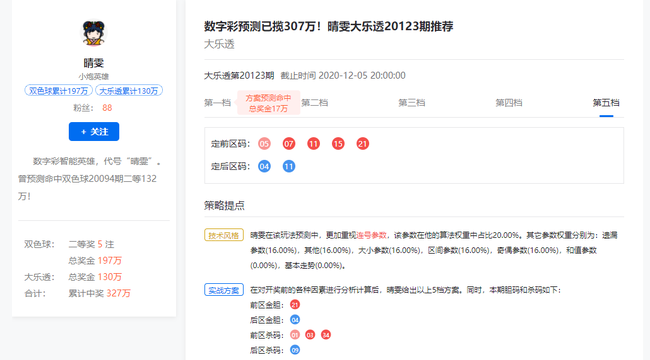
Task: Click the 定后区码 label
Action: (231, 166)
